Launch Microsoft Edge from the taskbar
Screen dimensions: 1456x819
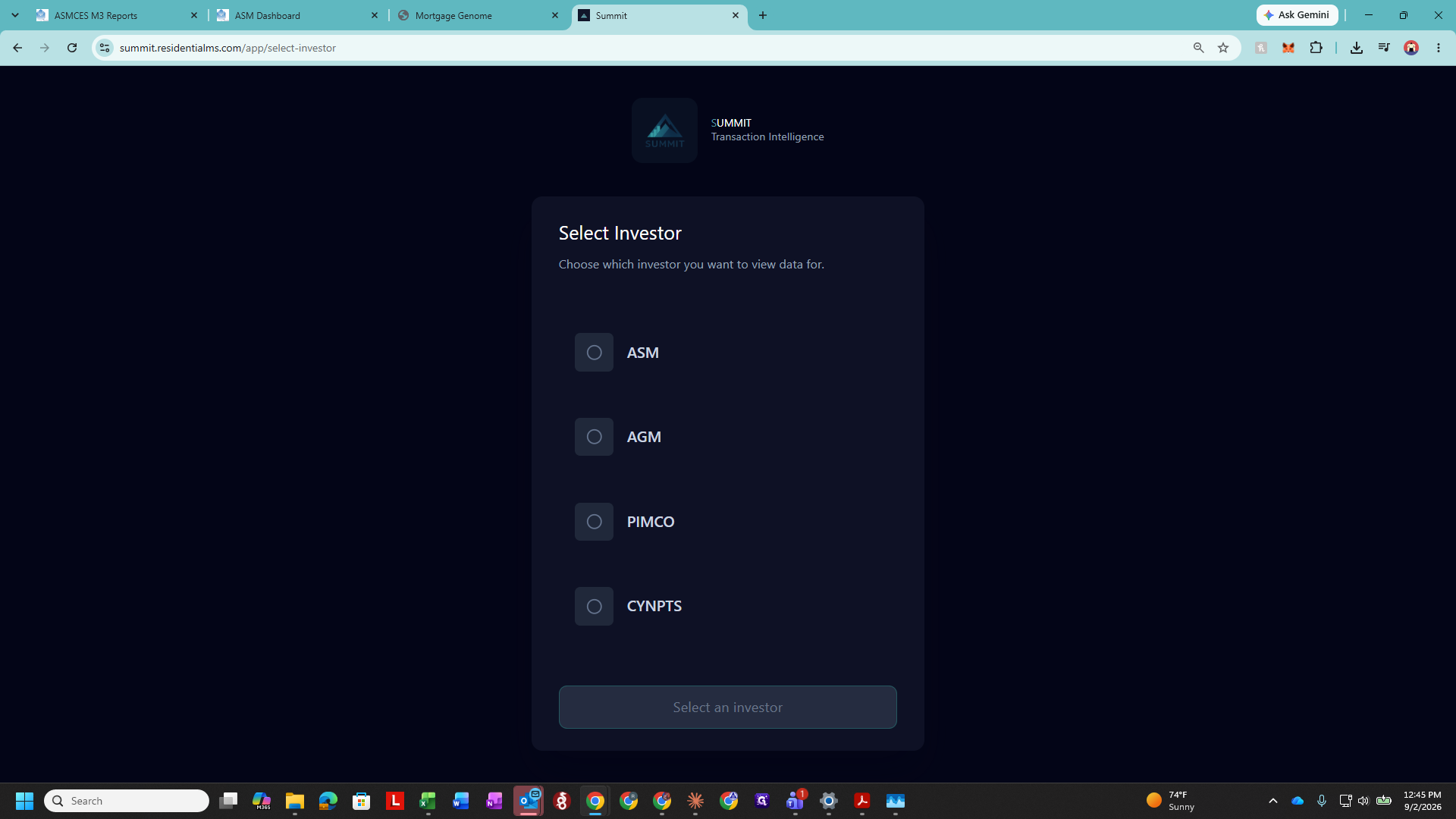pyautogui.click(x=328, y=801)
